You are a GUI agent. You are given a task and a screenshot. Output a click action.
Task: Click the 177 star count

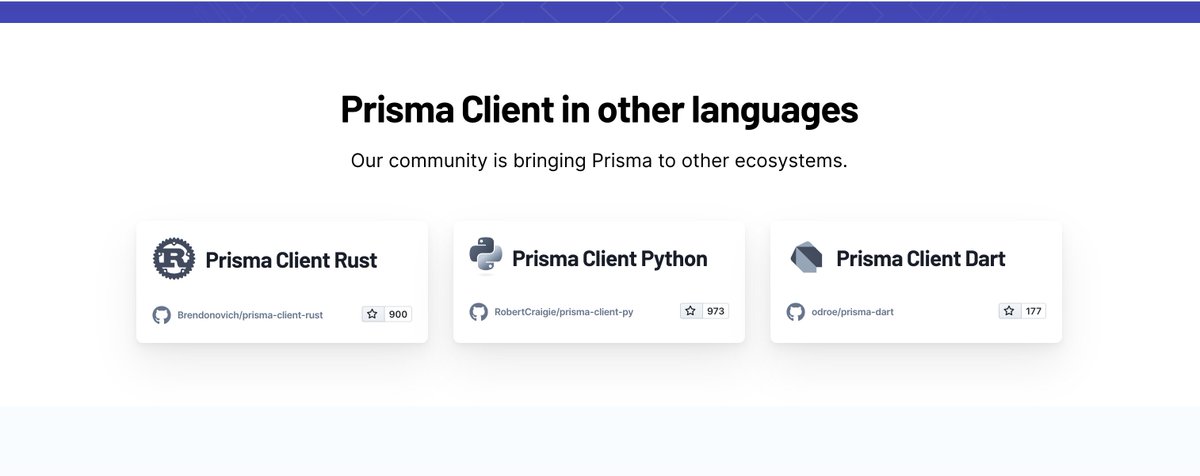point(1034,311)
